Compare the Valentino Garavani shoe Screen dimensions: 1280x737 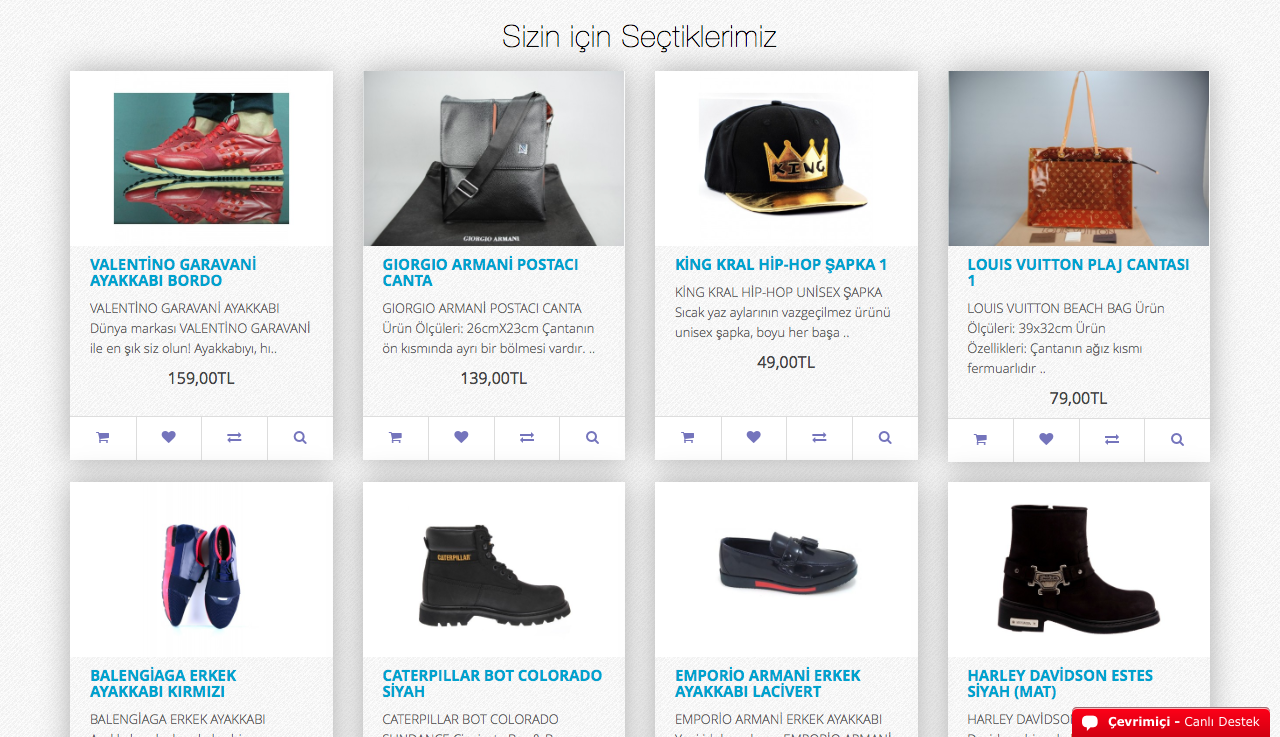[x=234, y=438]
